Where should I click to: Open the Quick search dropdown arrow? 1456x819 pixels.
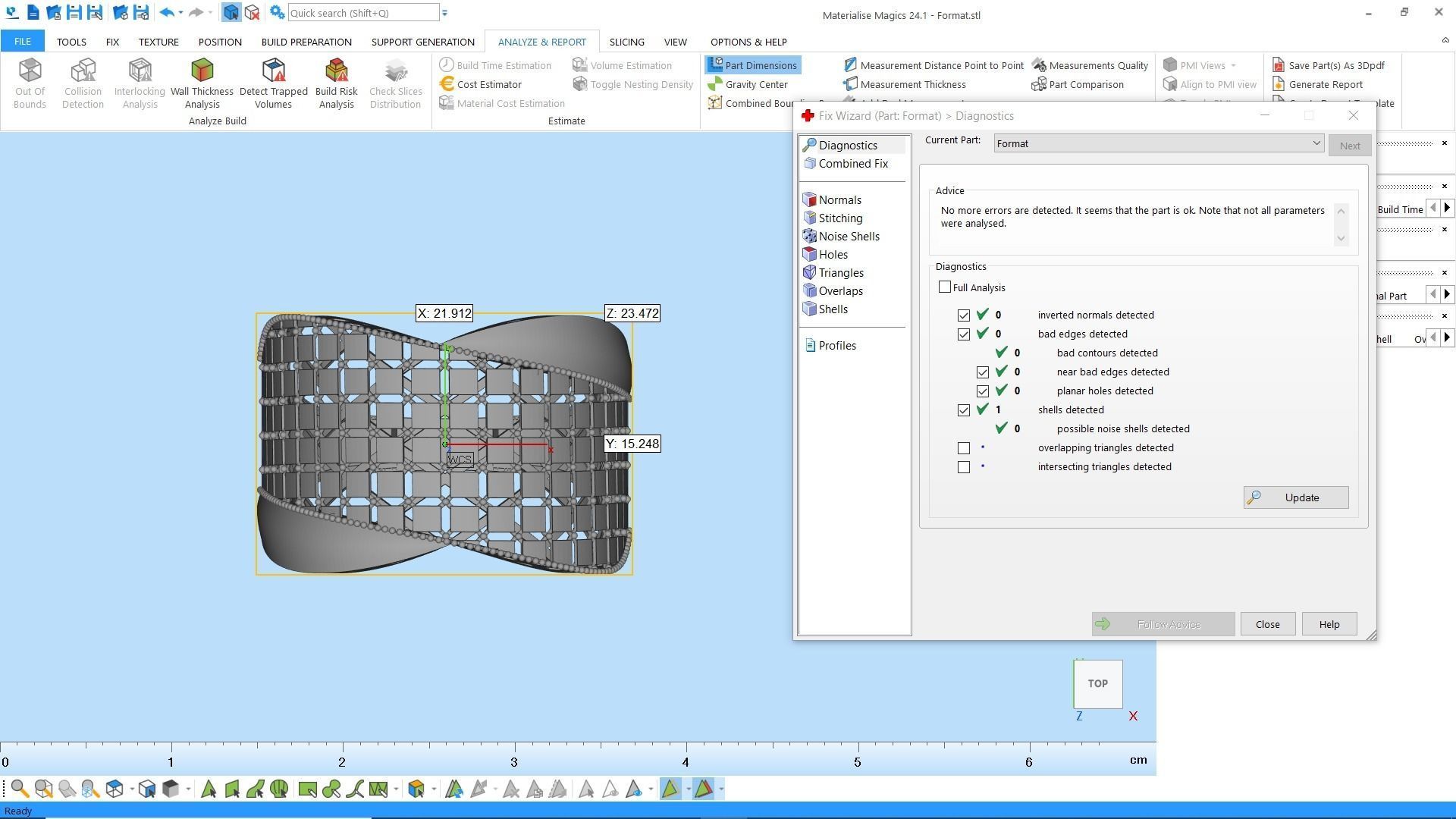pos(445,13)
